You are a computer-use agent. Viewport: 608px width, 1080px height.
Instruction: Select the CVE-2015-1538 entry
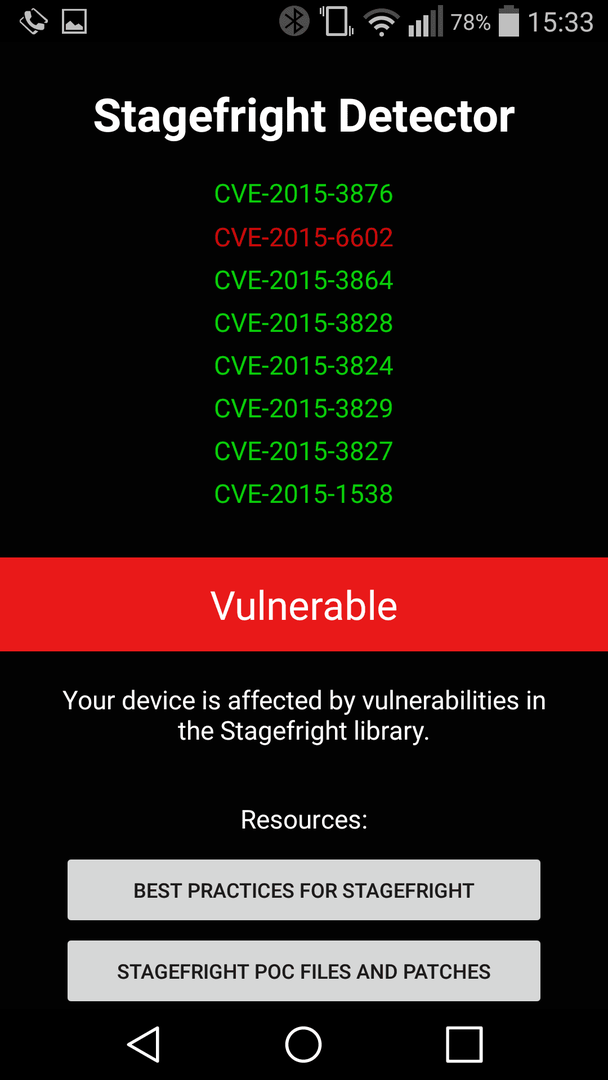point(304,494)
